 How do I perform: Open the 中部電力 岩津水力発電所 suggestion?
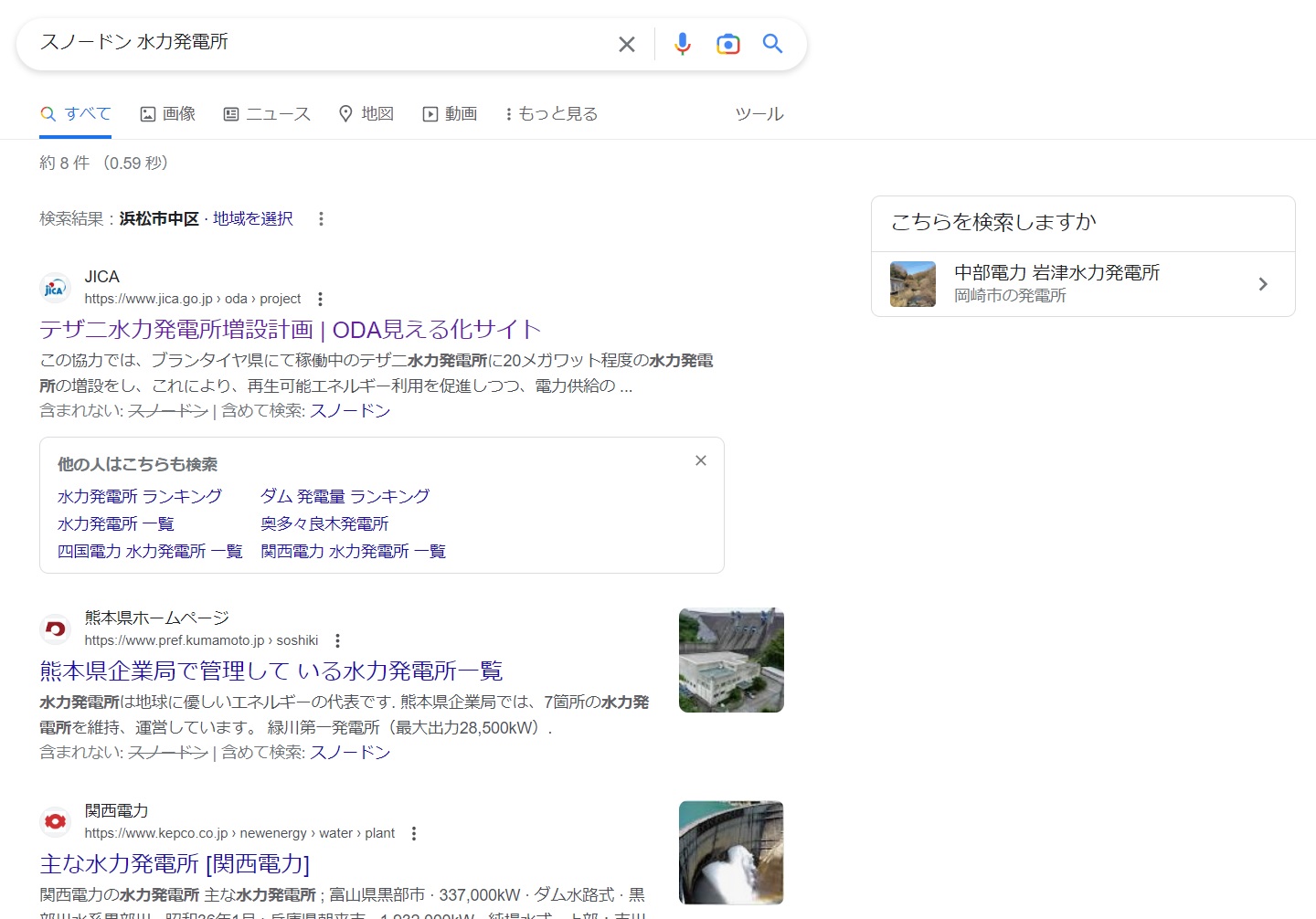pos(1083,284)
